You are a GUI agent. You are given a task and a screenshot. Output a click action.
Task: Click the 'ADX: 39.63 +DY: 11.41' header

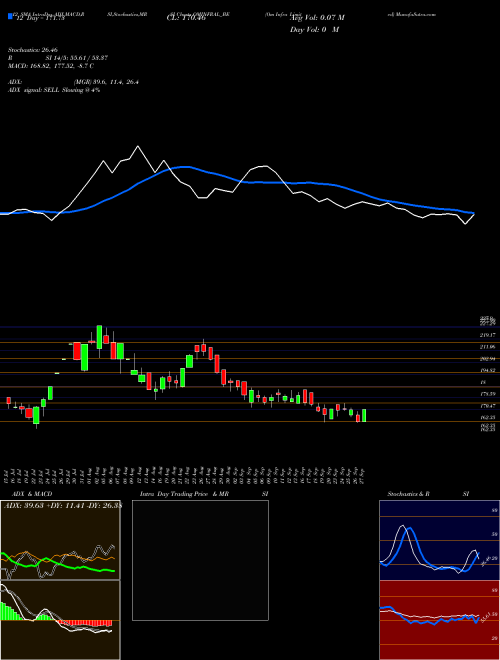coord(46,505)
